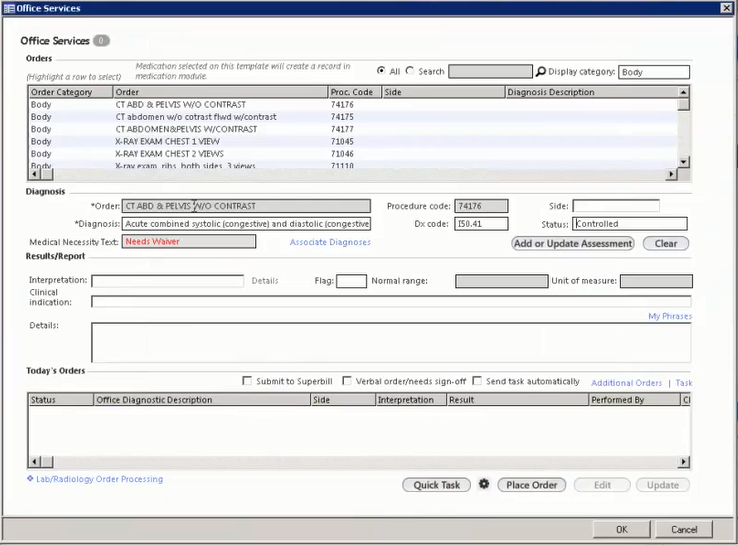Click the Cancel button
738x545 pixels.
[684, 529]
